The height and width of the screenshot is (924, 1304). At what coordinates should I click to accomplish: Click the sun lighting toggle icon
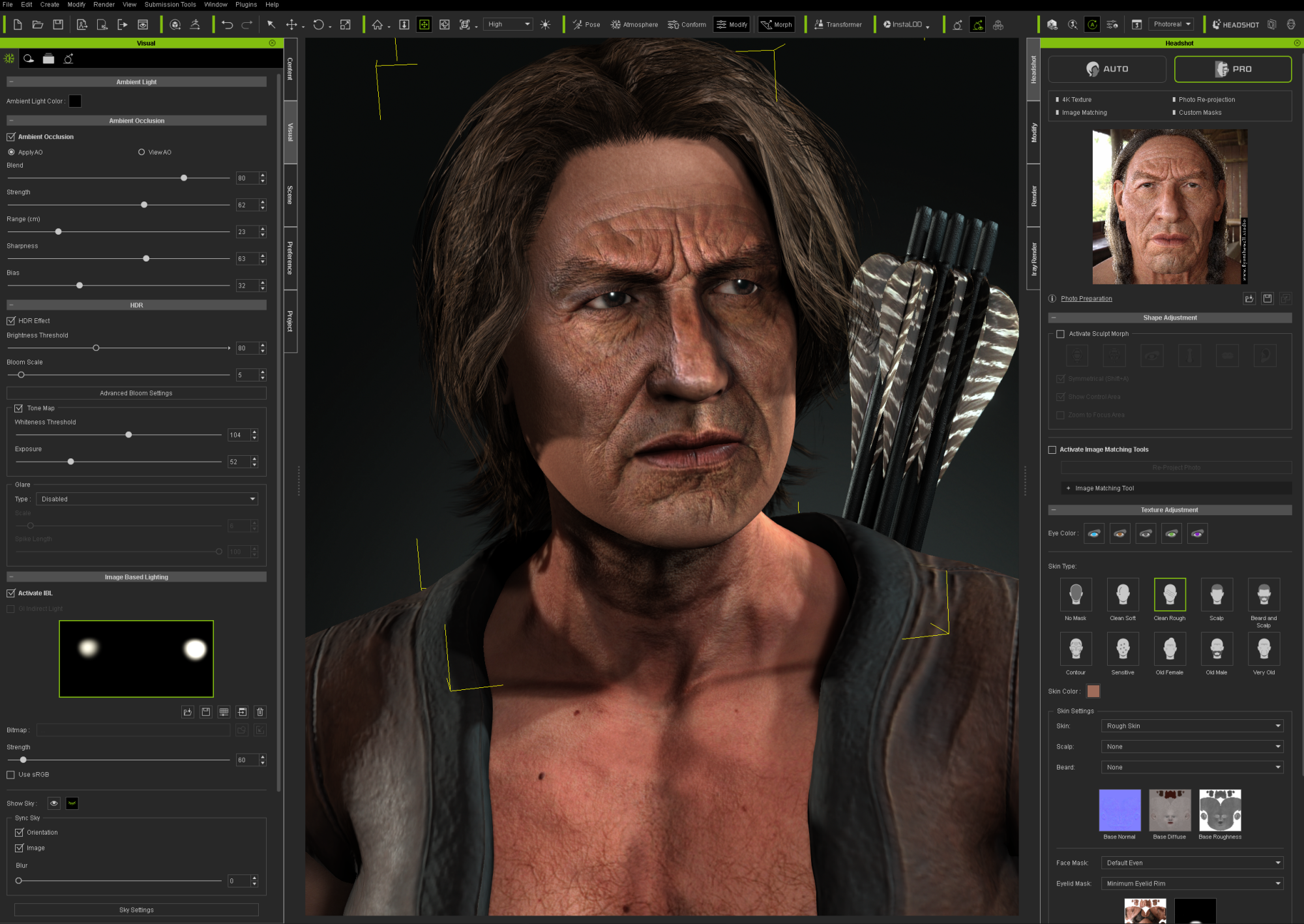point(546,25)
